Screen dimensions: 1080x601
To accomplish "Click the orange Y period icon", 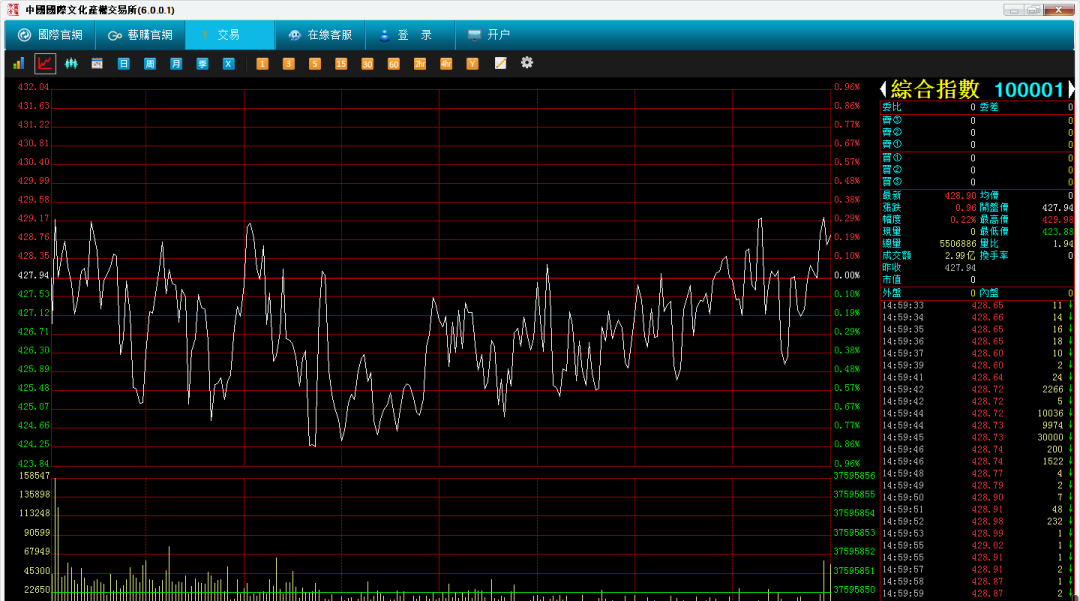I will click(472, 63).
